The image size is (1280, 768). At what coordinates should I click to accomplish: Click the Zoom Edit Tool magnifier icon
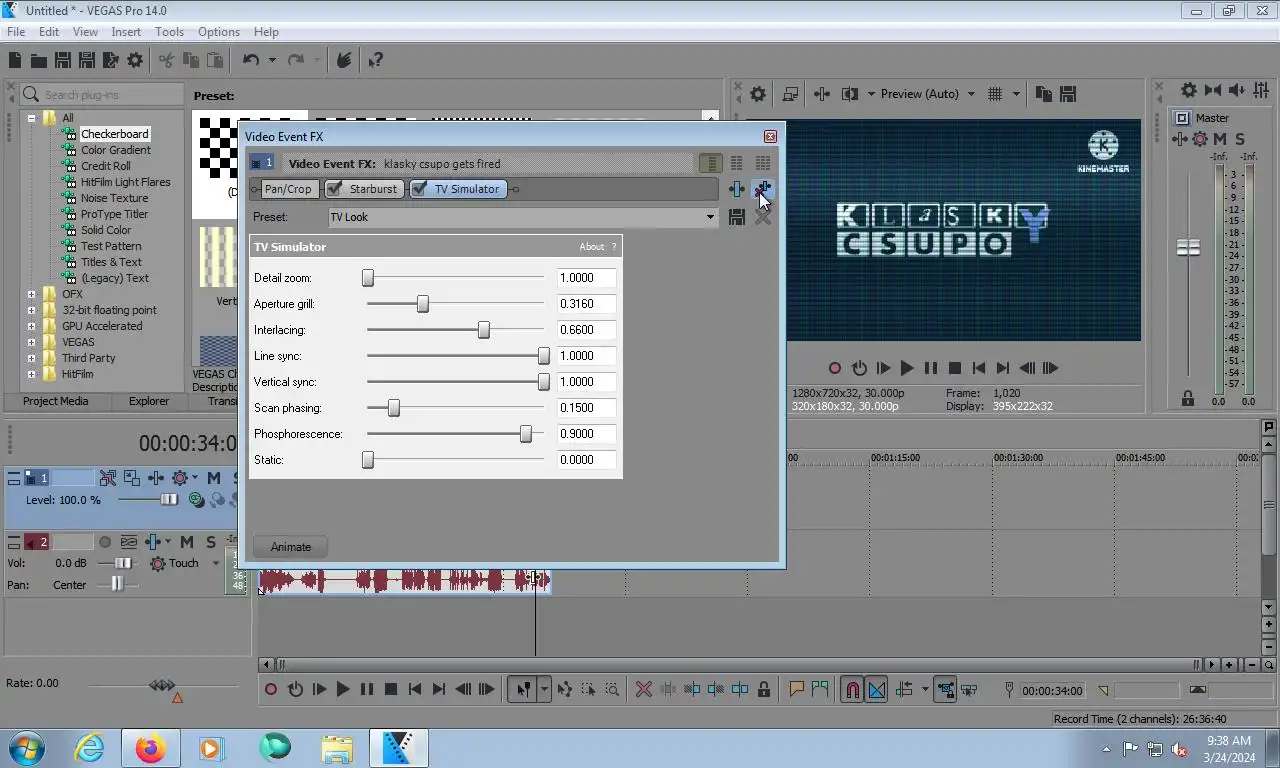612,689
